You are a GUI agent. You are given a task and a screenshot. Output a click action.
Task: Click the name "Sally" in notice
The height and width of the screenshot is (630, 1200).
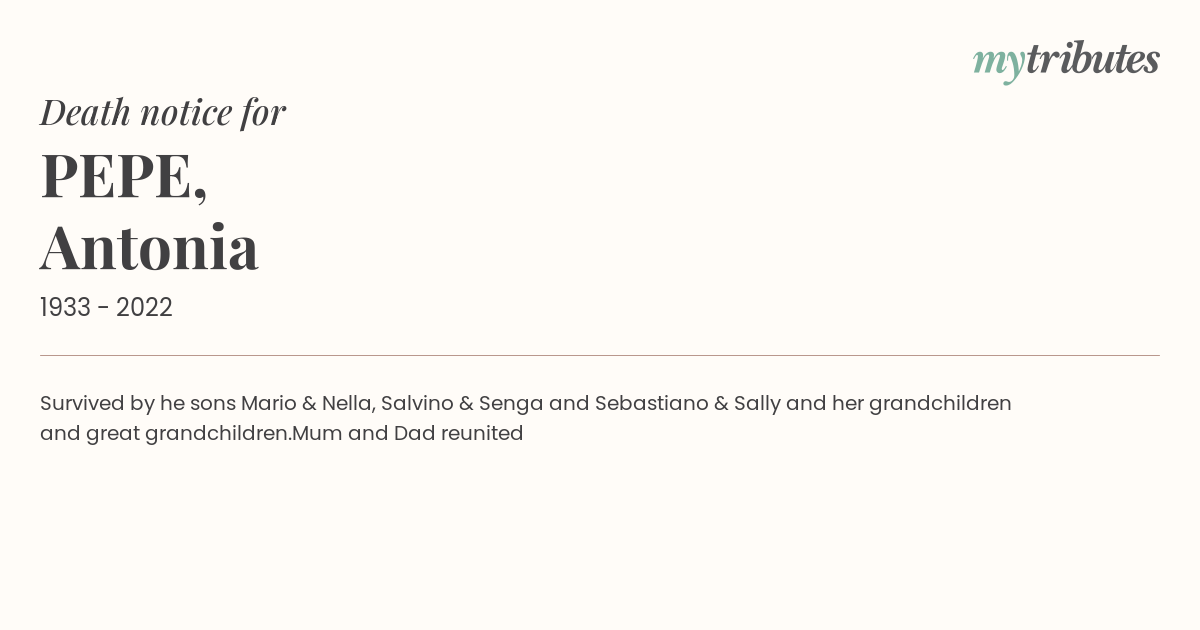click(x=757, y=404)
